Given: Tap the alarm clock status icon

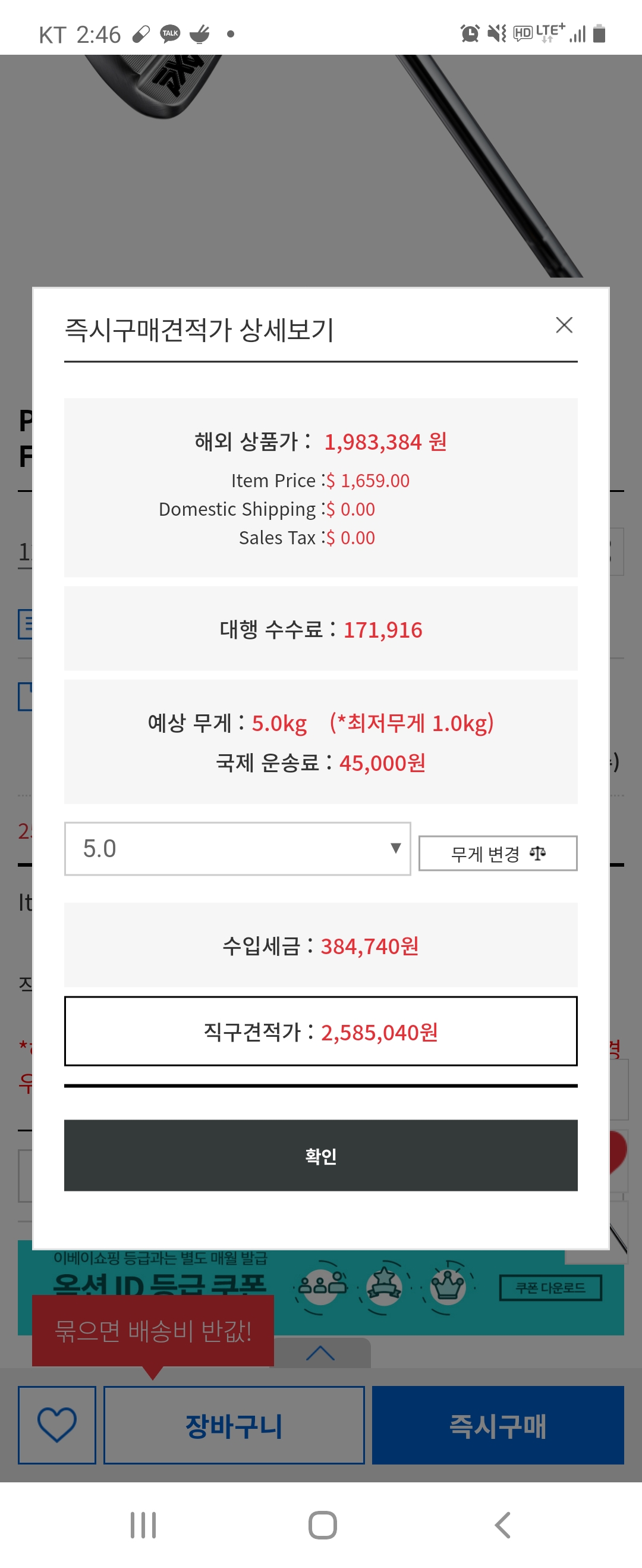Looking at the screenshot, I should coord(469,33).
